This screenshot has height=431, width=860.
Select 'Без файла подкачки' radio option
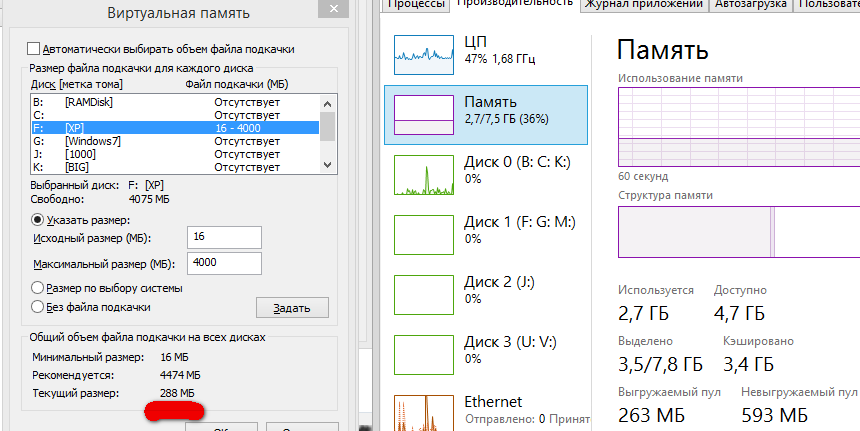point(38,307)
